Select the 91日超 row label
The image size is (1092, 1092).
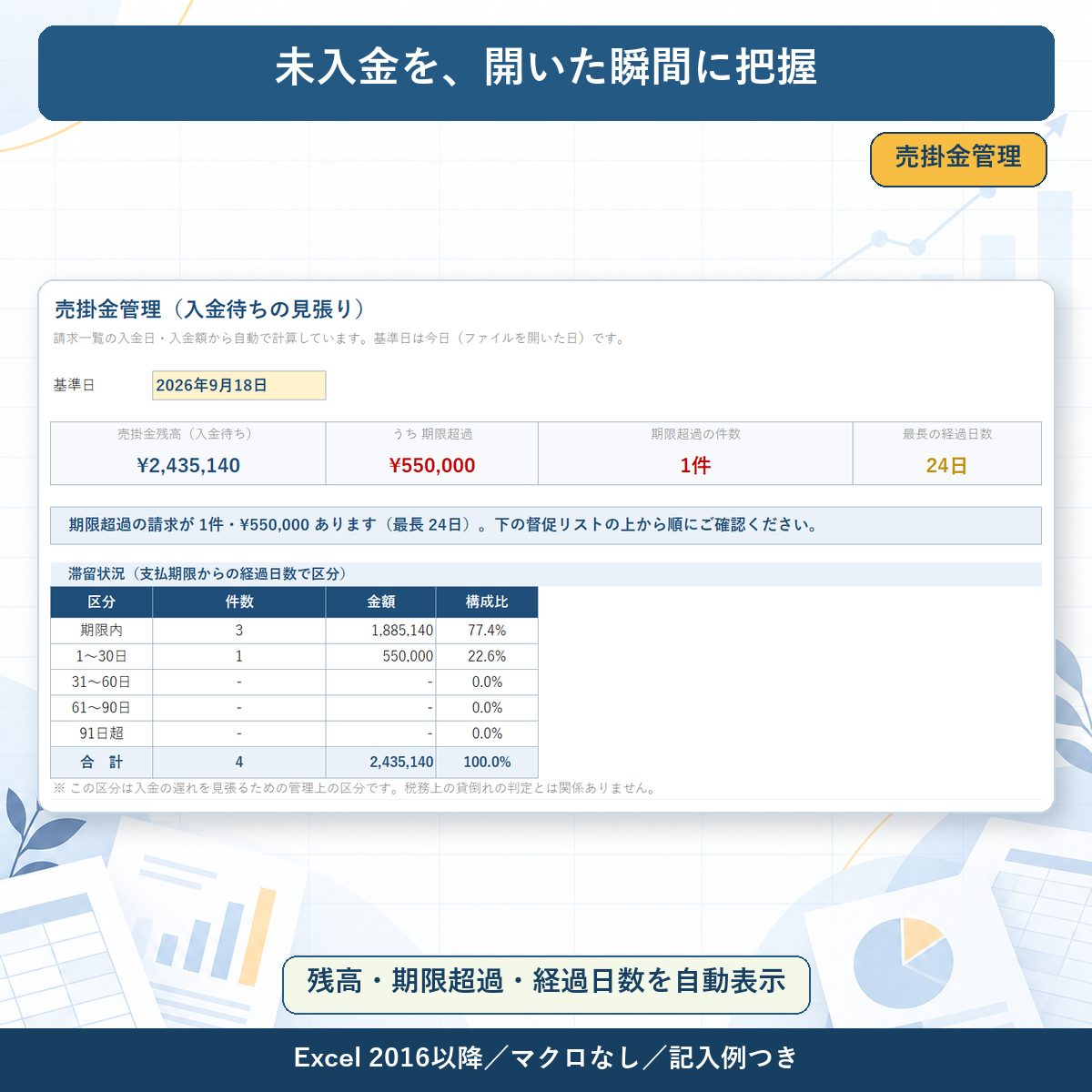(x=101, y=733)
